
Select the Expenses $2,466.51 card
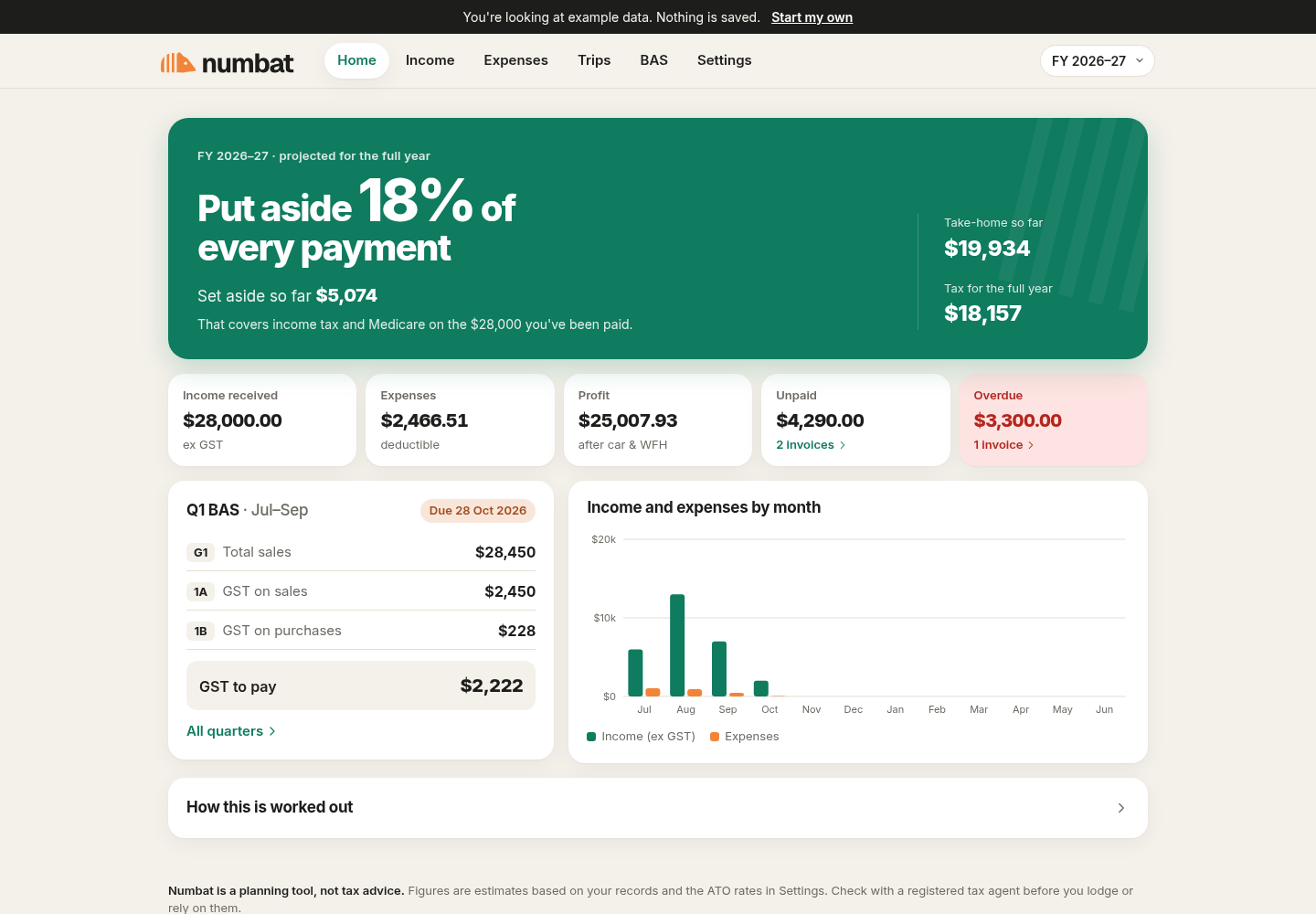pos(460,420)
